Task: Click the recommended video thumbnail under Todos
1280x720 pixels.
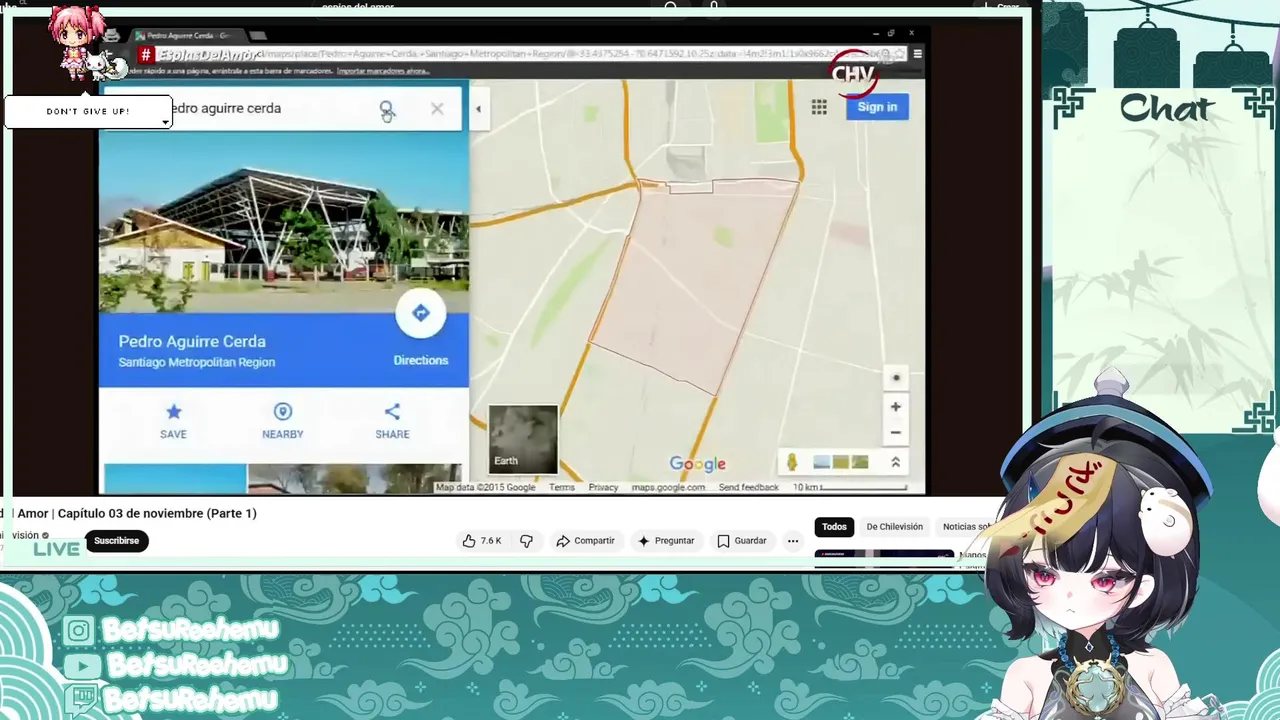Action: point(884,559)
